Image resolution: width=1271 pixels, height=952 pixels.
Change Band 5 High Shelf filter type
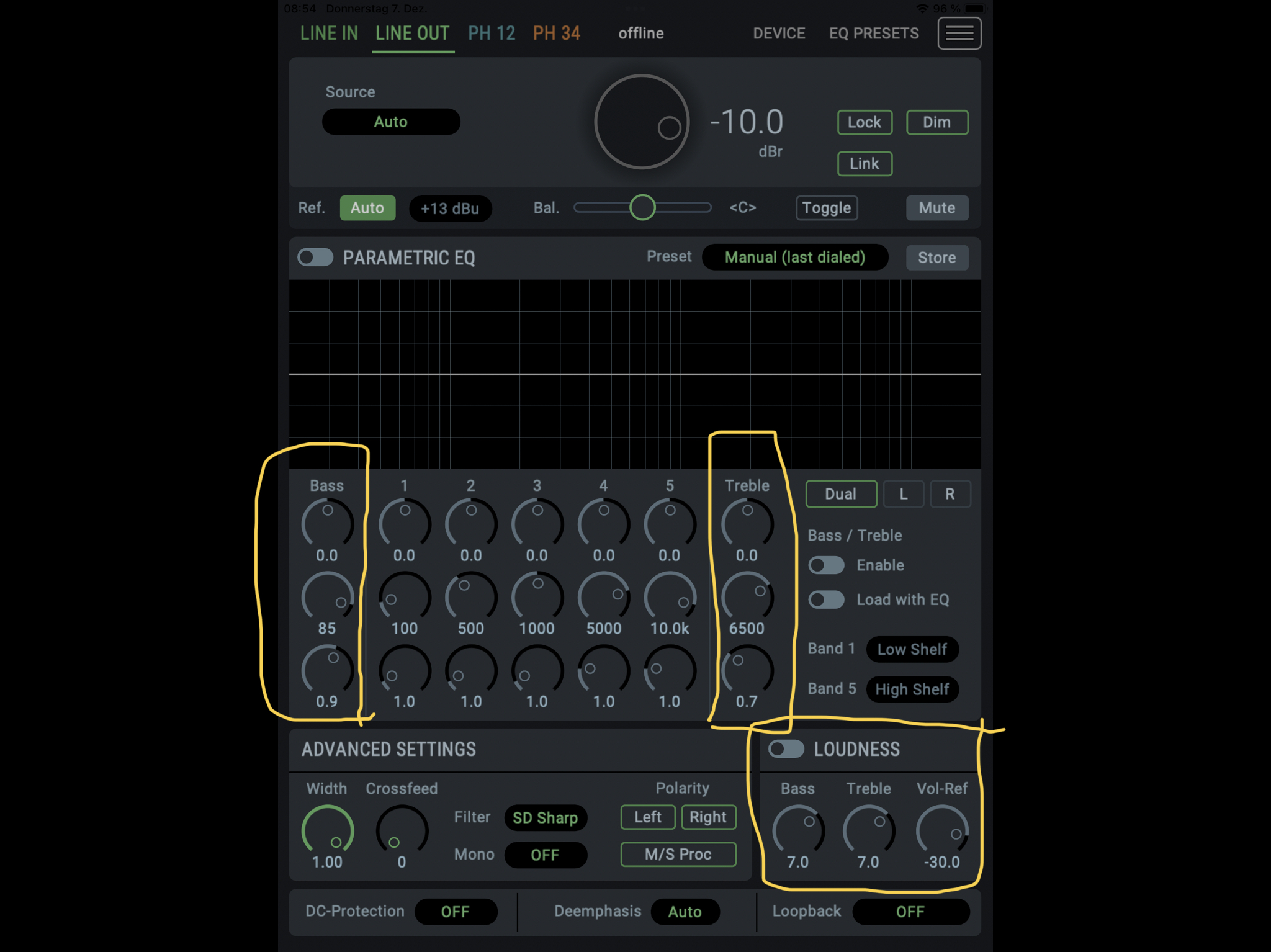pos(912,689)
